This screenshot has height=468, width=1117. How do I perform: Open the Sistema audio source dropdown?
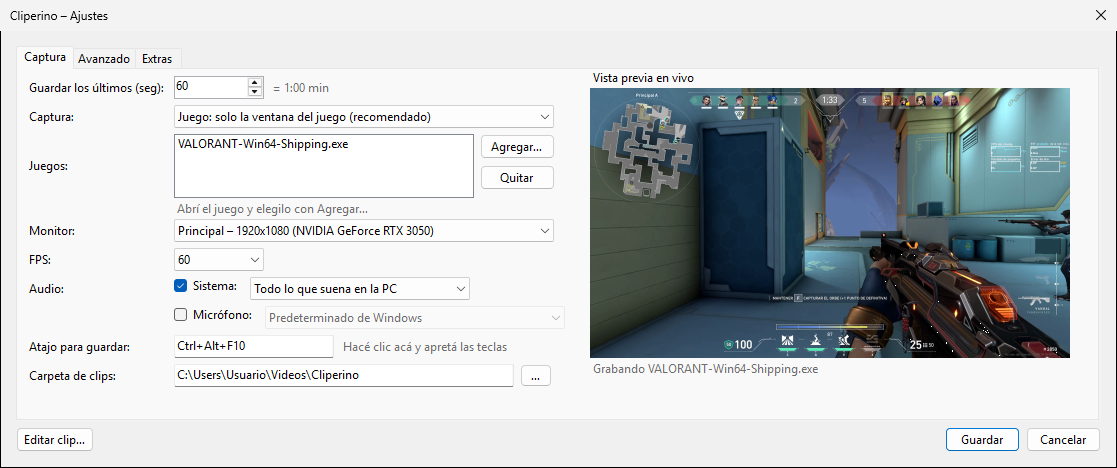[x=360, y=288]
